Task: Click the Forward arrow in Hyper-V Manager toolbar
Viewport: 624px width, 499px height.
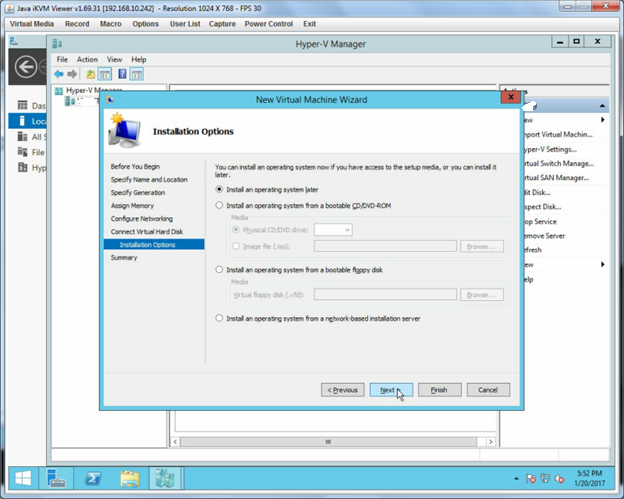Action: point(72,74)
